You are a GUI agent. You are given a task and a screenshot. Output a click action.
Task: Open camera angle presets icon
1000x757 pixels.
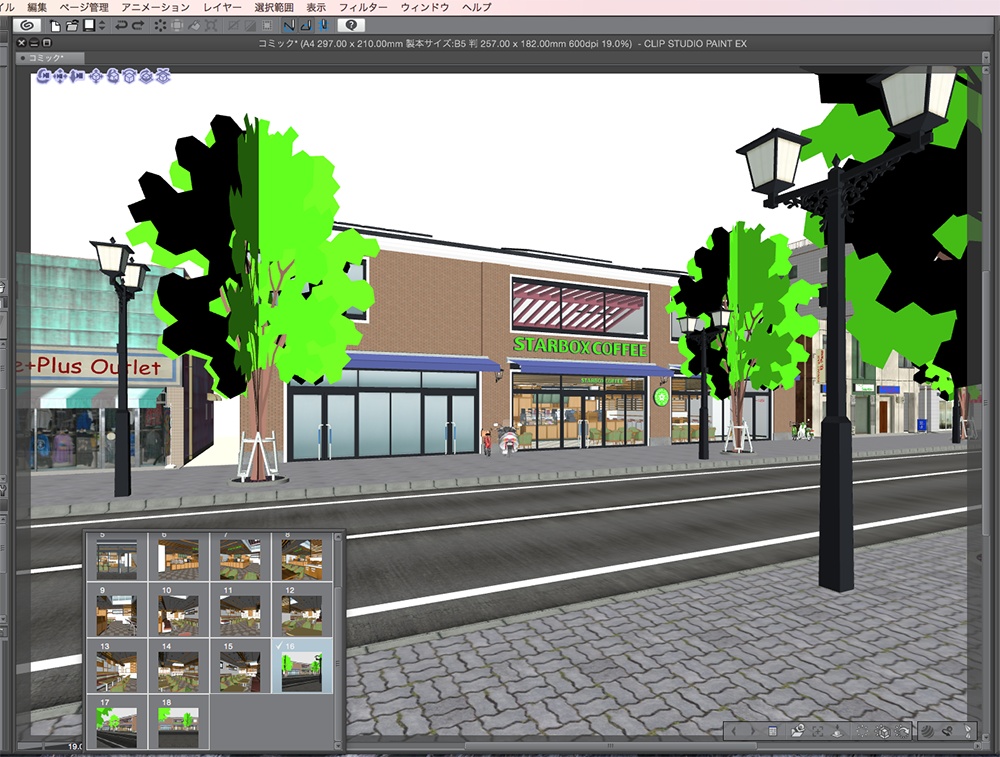point(797,731)
